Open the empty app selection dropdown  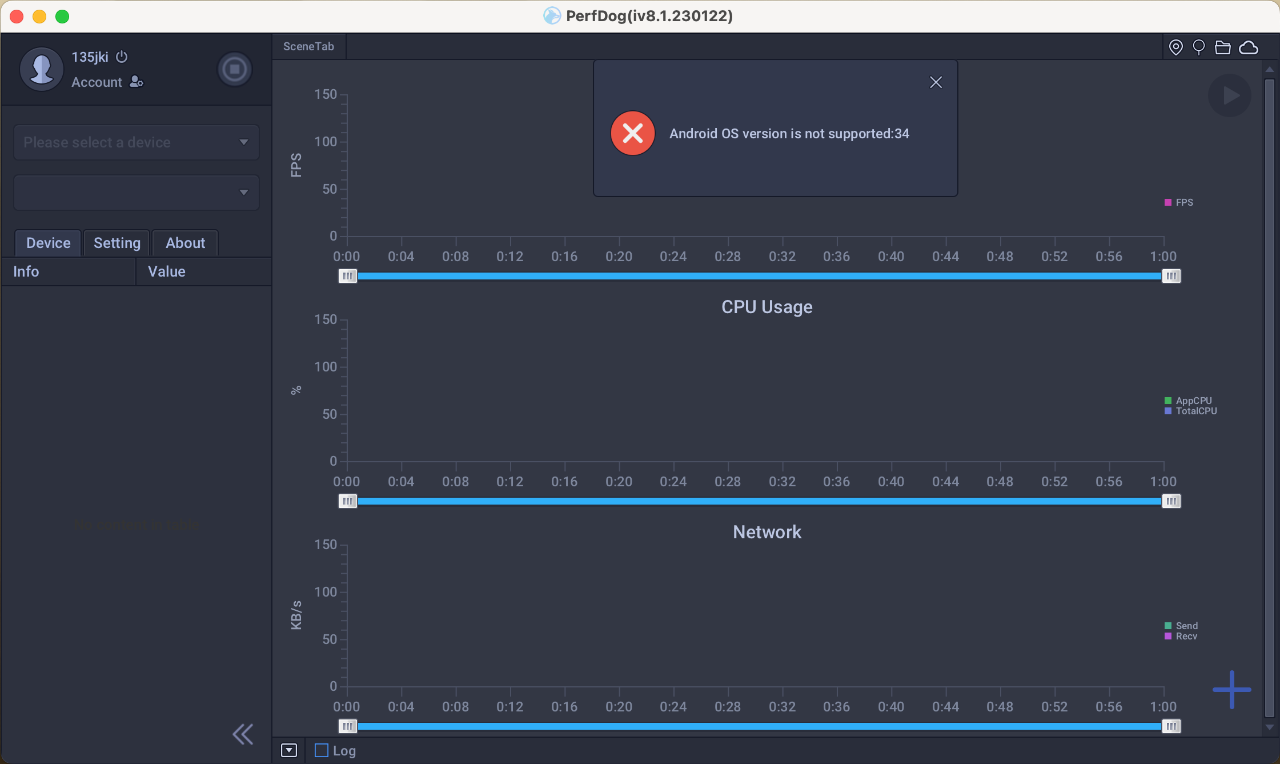pyautogui.click(x=136, y=192)
